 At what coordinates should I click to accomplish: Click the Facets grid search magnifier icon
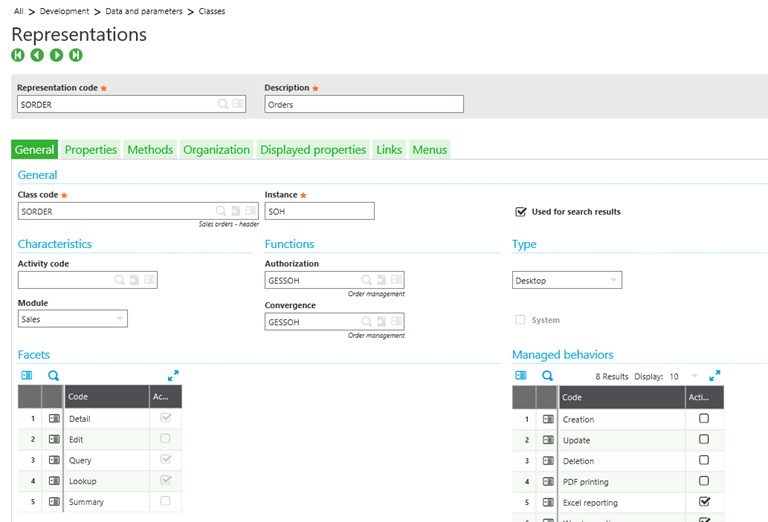point(54,376)
